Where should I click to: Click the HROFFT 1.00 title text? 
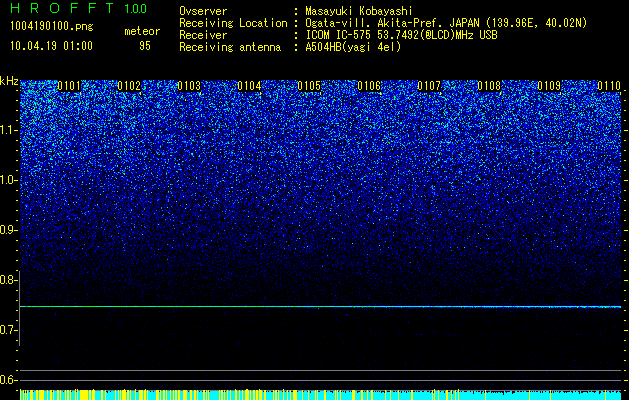(79, 8)
